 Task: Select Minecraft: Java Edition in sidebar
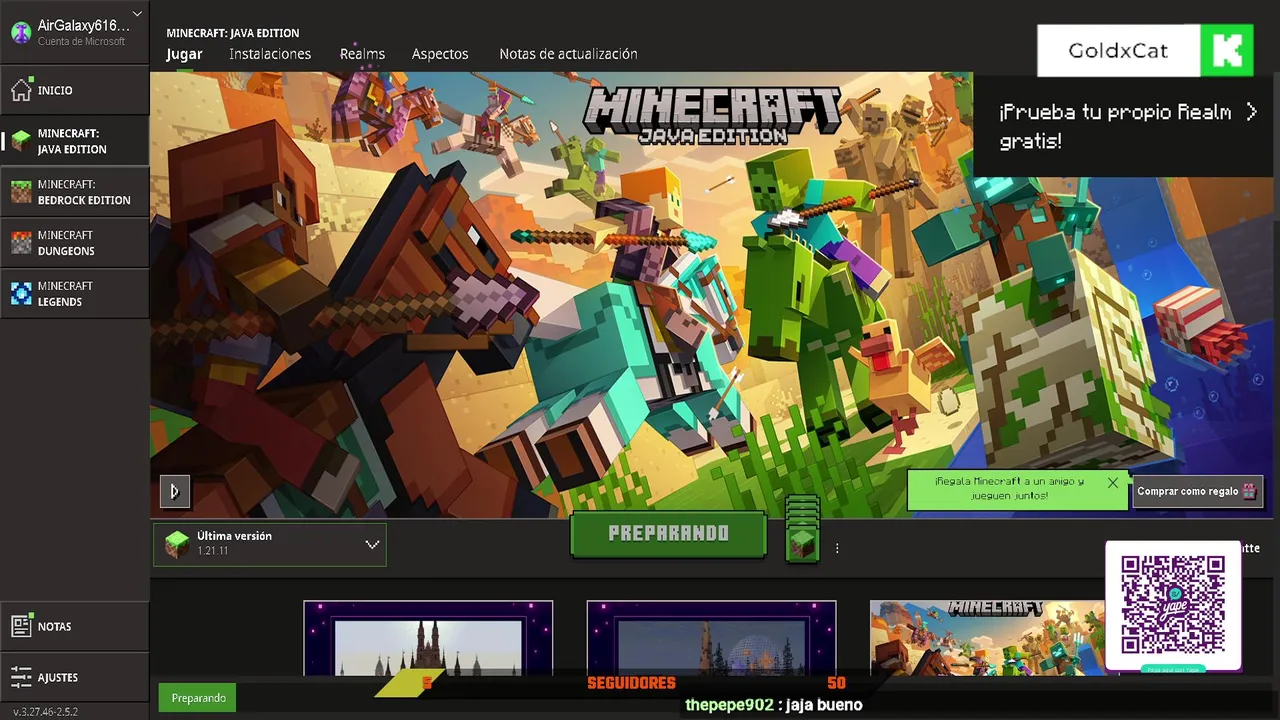(x=75, y=141)
